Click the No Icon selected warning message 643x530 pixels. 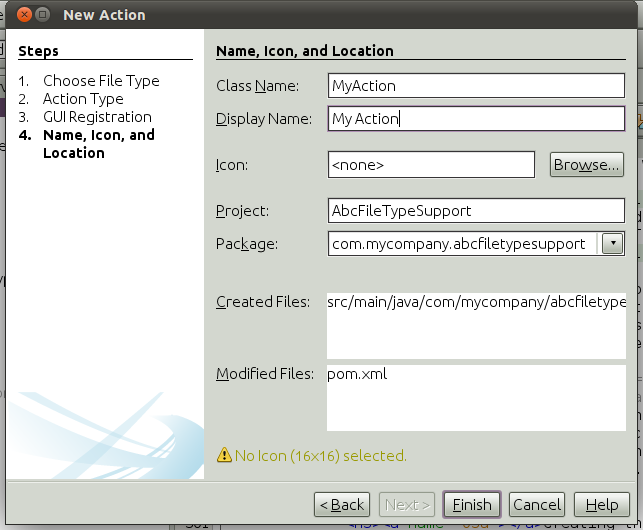click(320, 456)
